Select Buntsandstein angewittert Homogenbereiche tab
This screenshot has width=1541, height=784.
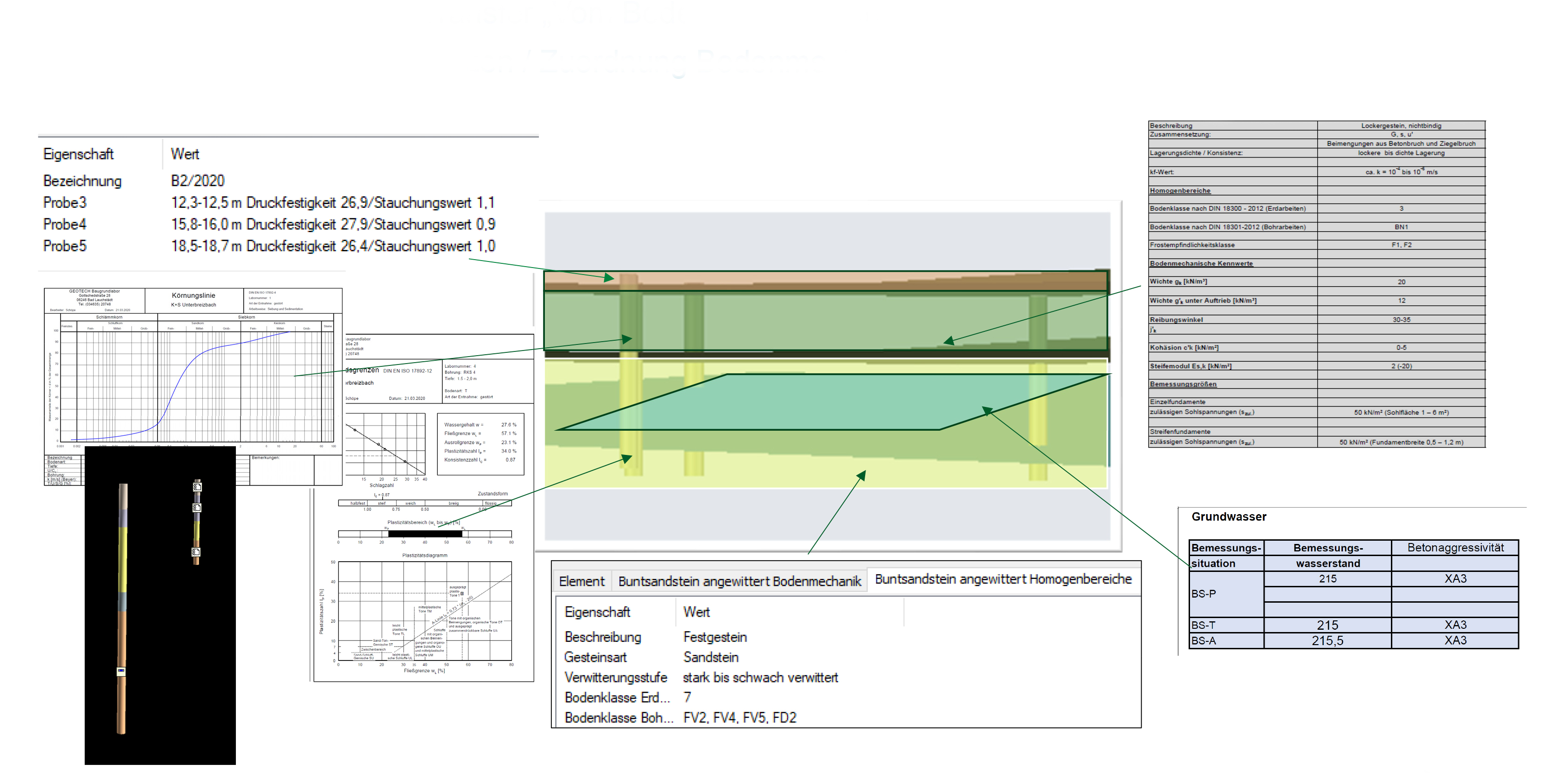1003,579
